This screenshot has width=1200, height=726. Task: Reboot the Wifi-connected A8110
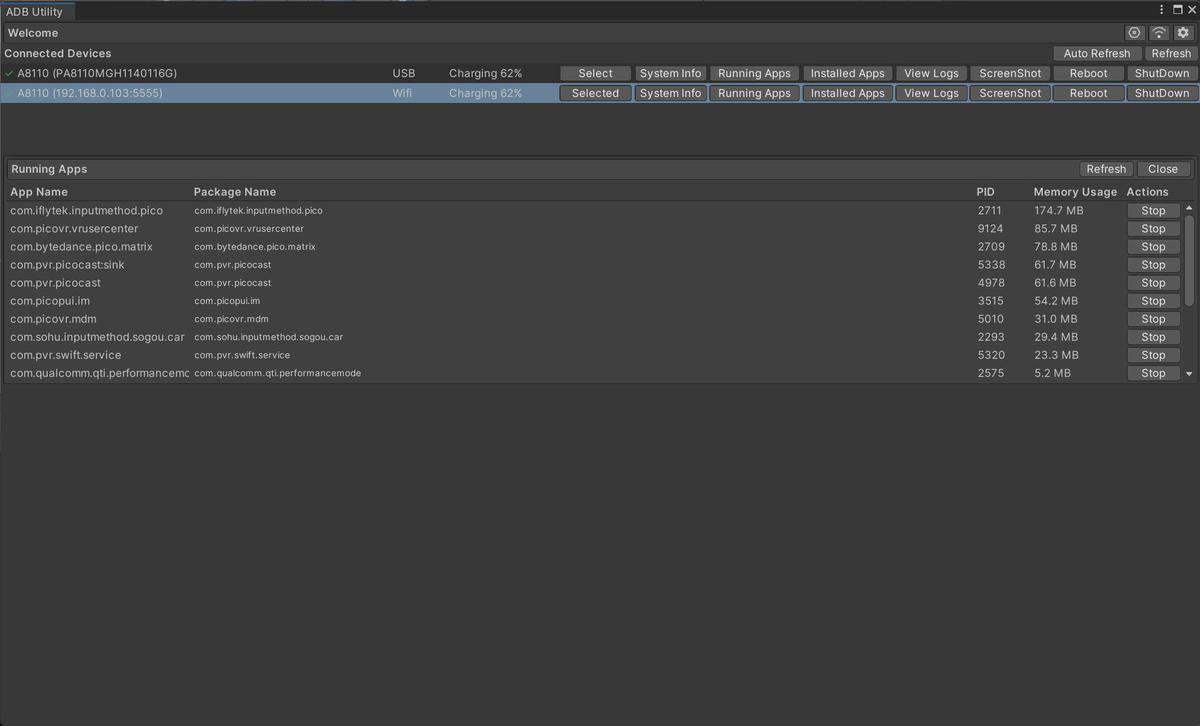[1088, 93]
